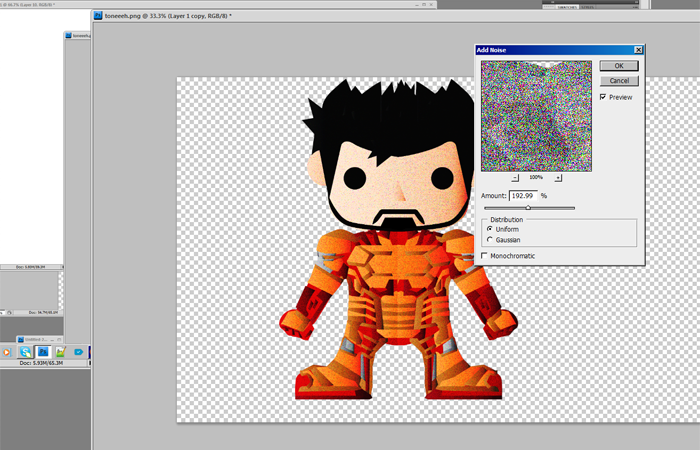Open Skype from the taskbar
This screenshot has width=700, height=450.
(x=25, y=352)
